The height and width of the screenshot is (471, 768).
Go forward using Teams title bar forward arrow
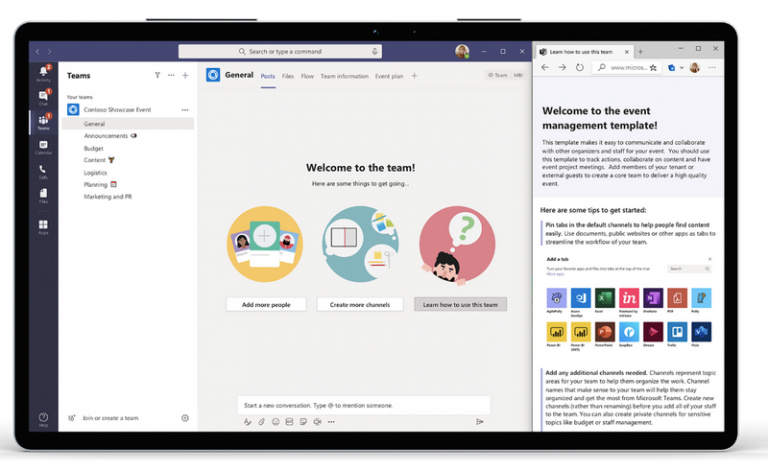[49, 51]
